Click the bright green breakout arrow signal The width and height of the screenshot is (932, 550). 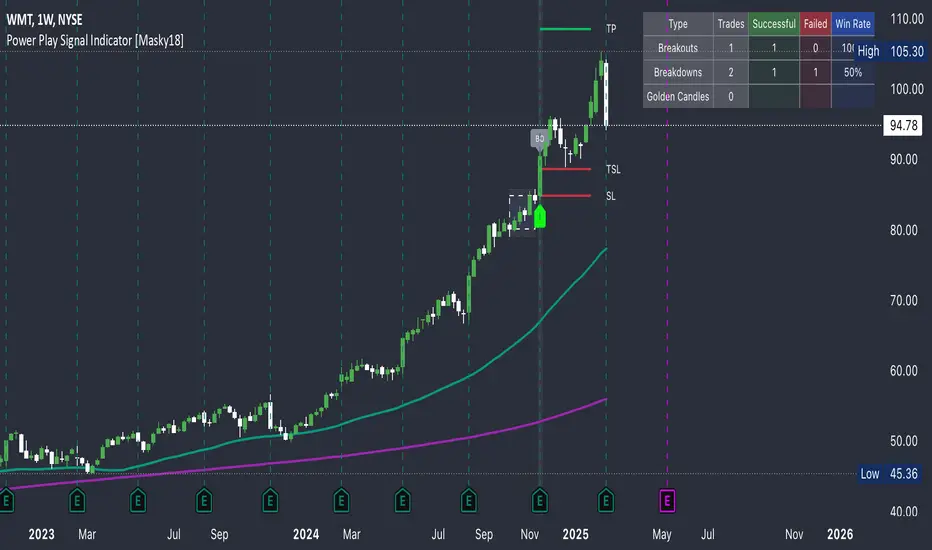(x=540, y=217)
